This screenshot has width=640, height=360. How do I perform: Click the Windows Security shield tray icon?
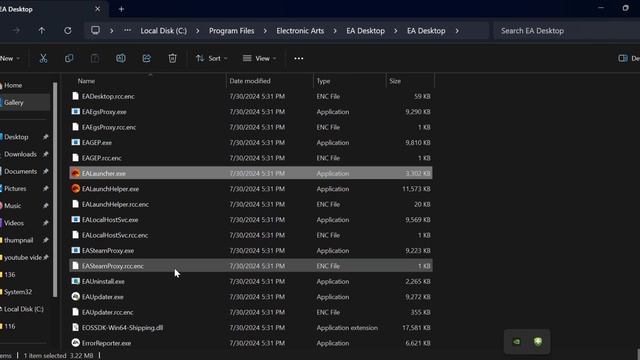pyautogui.click(x=538, y=342)
